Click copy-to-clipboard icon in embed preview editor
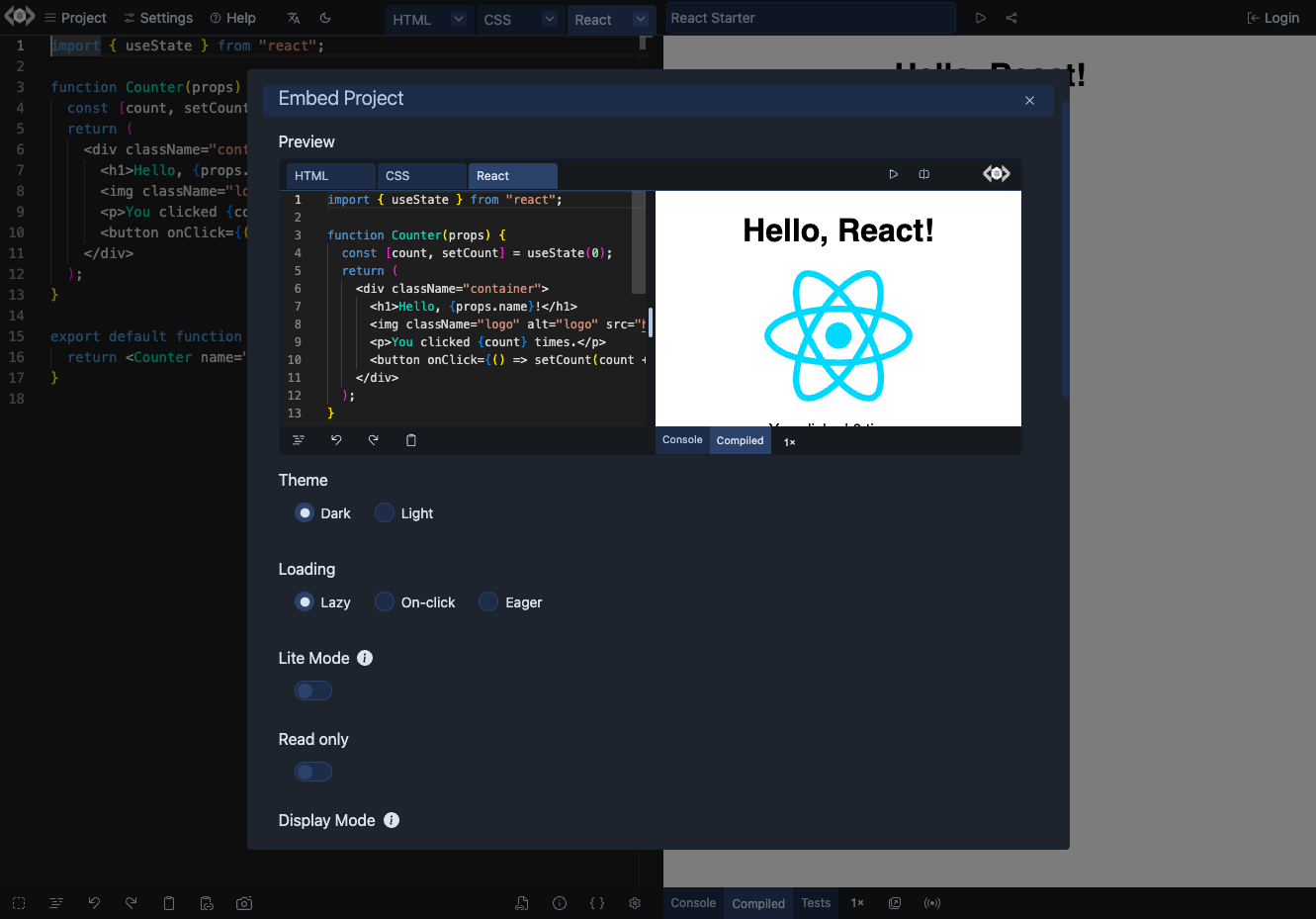Image resolution: width=1316 pixels, height=919 pixels. coord(411,440)
